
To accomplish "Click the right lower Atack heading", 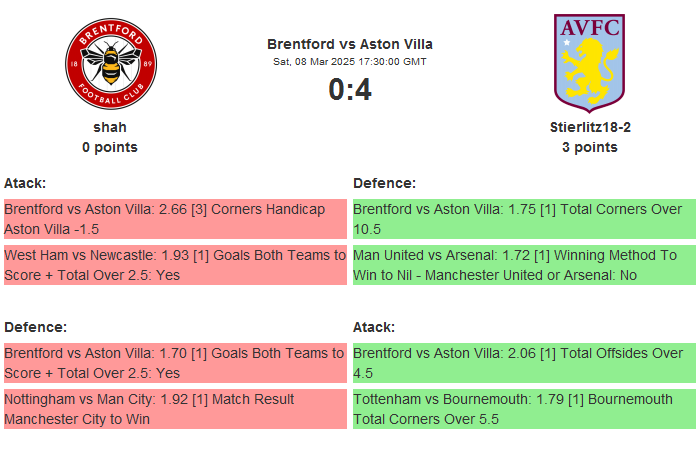I will (374, 327).
